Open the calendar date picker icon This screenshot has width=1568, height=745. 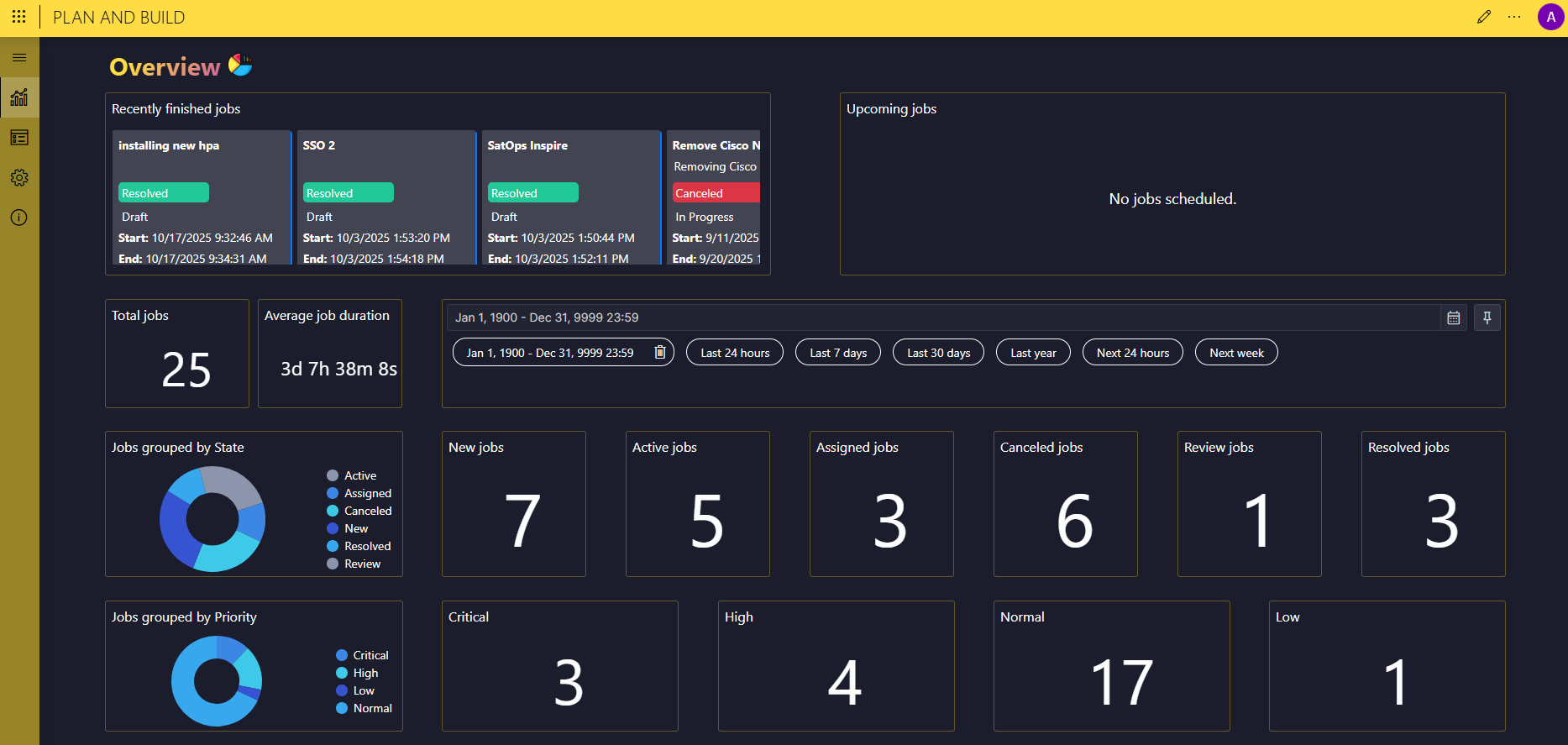(1454, 317)
